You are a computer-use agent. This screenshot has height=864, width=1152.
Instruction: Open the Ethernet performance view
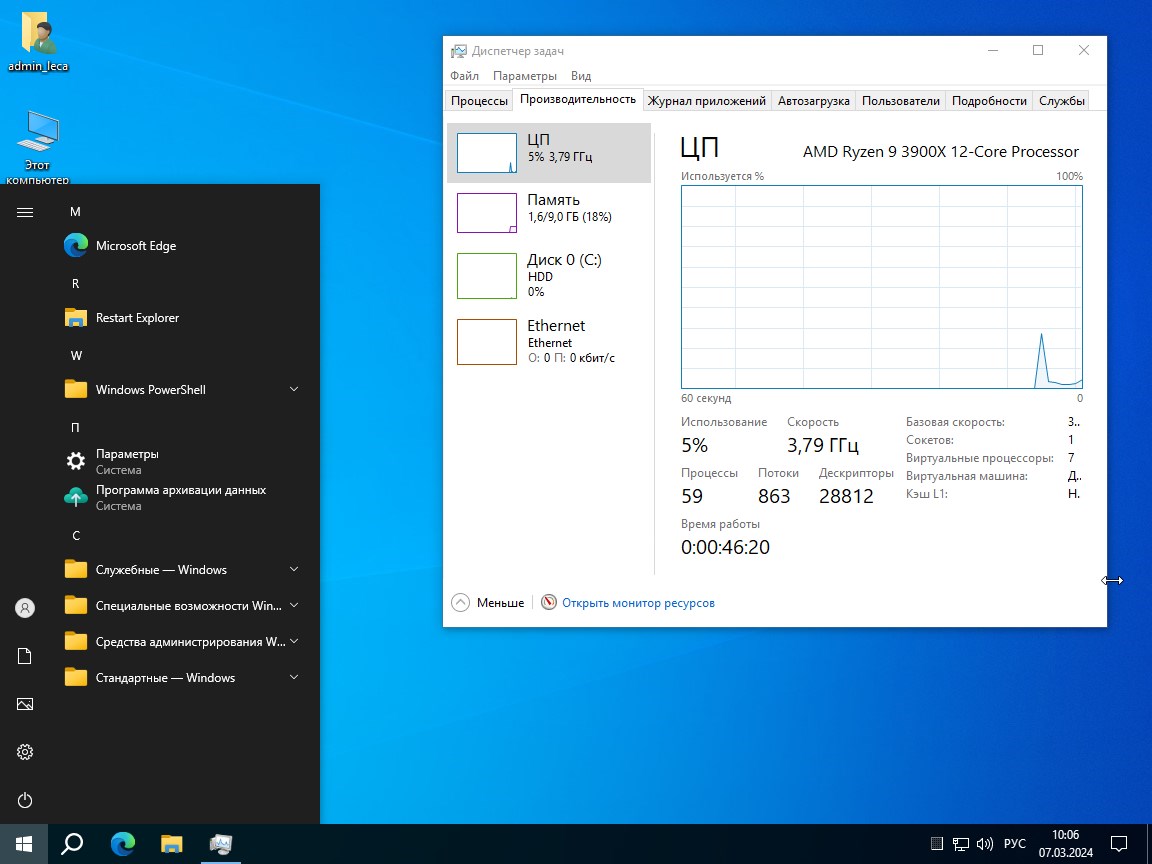548,341
